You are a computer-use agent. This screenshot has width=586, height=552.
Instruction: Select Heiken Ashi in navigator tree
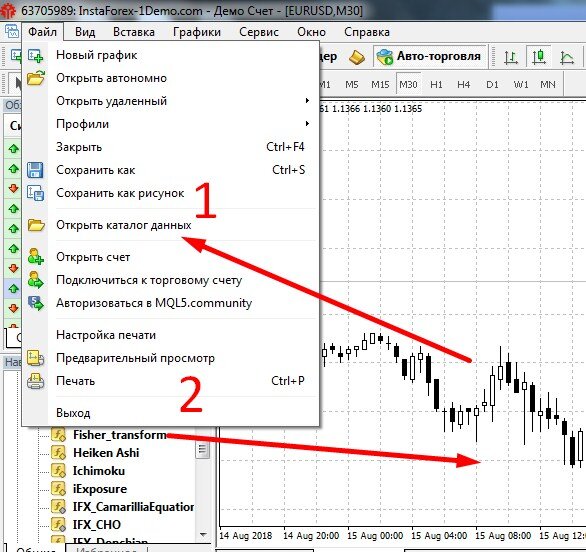(106, 453)
